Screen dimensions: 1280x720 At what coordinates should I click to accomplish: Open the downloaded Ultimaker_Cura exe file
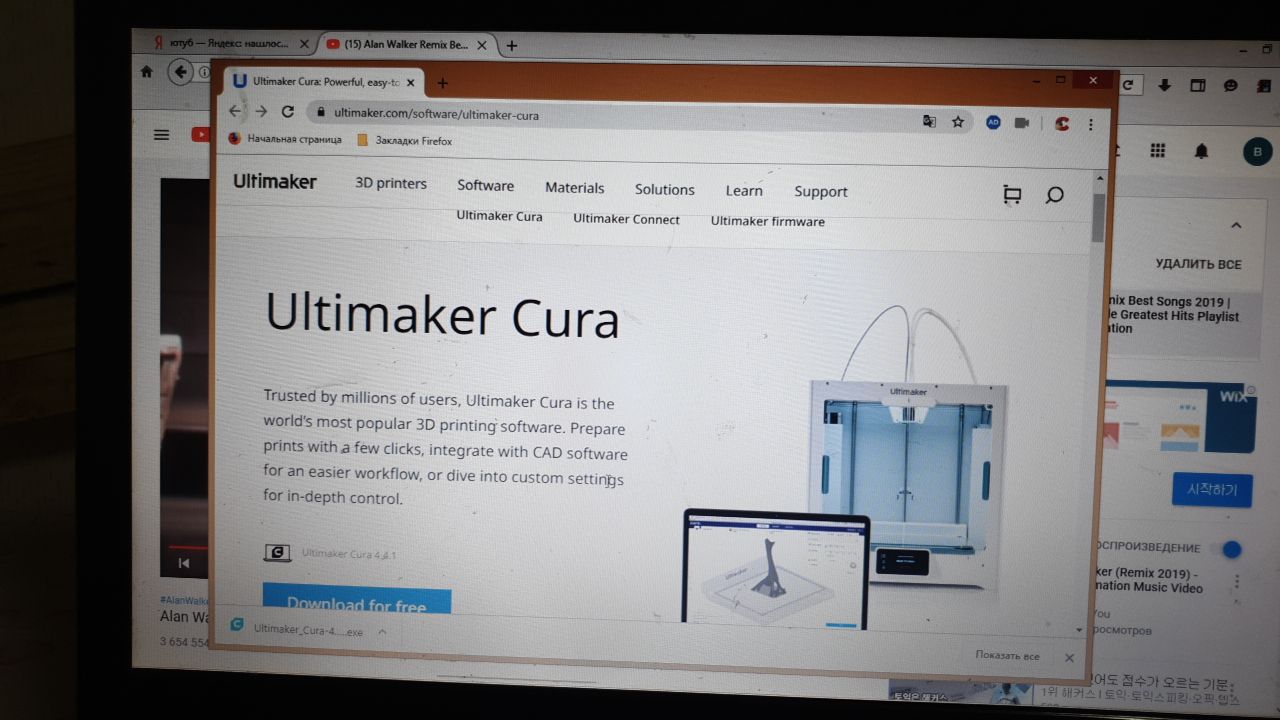click(296, 630)
